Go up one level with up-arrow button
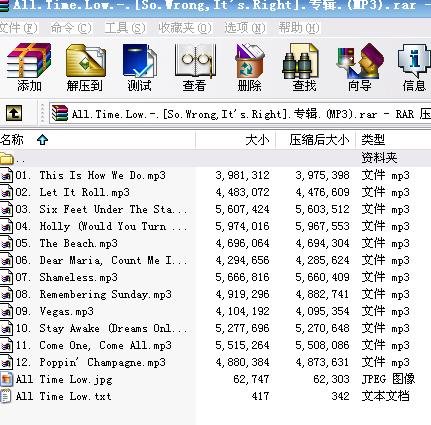 click(x=14, y=113)
